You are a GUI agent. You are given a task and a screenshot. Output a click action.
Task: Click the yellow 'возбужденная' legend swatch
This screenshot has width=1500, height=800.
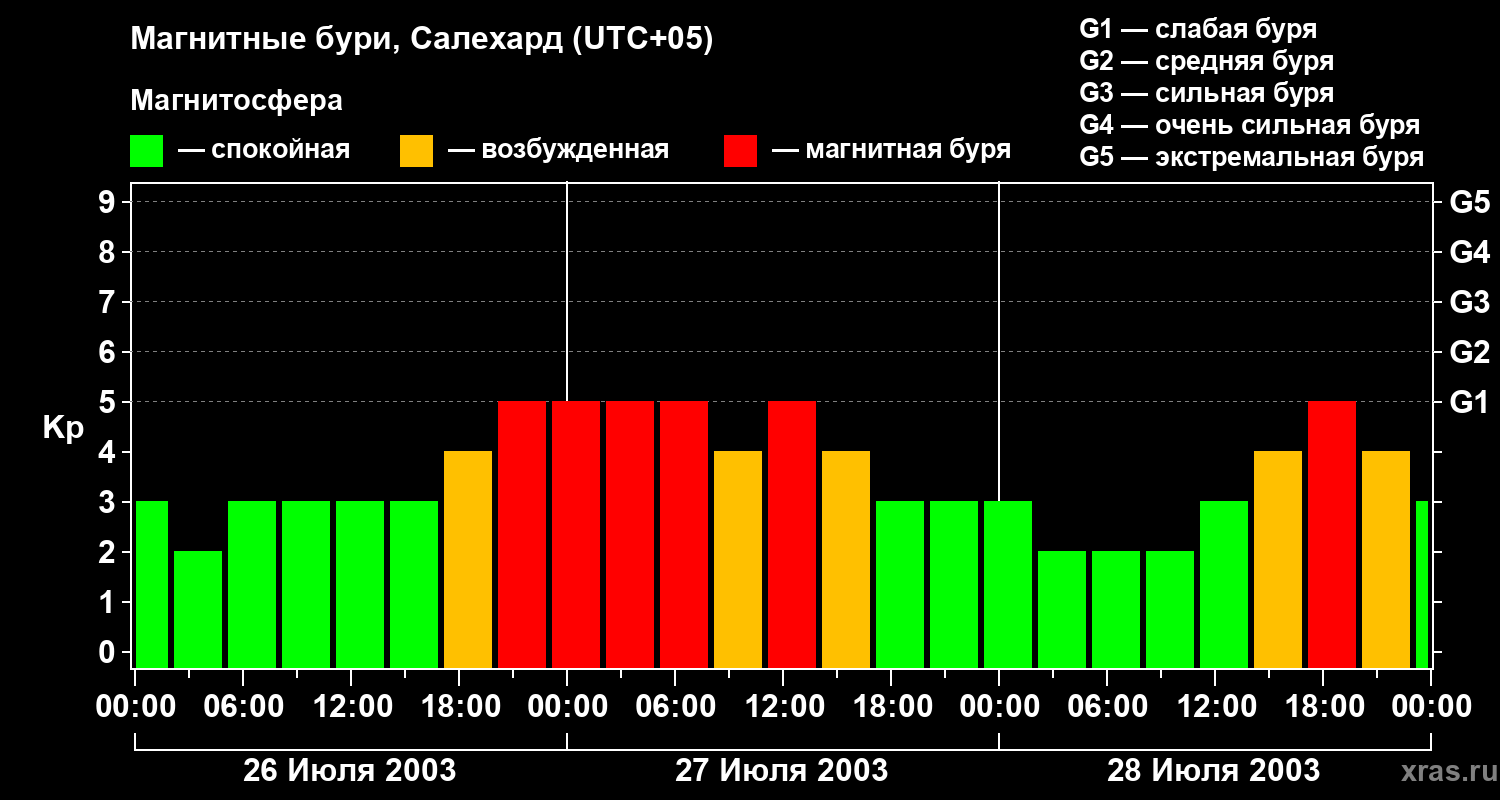click(x=417, y=151)
